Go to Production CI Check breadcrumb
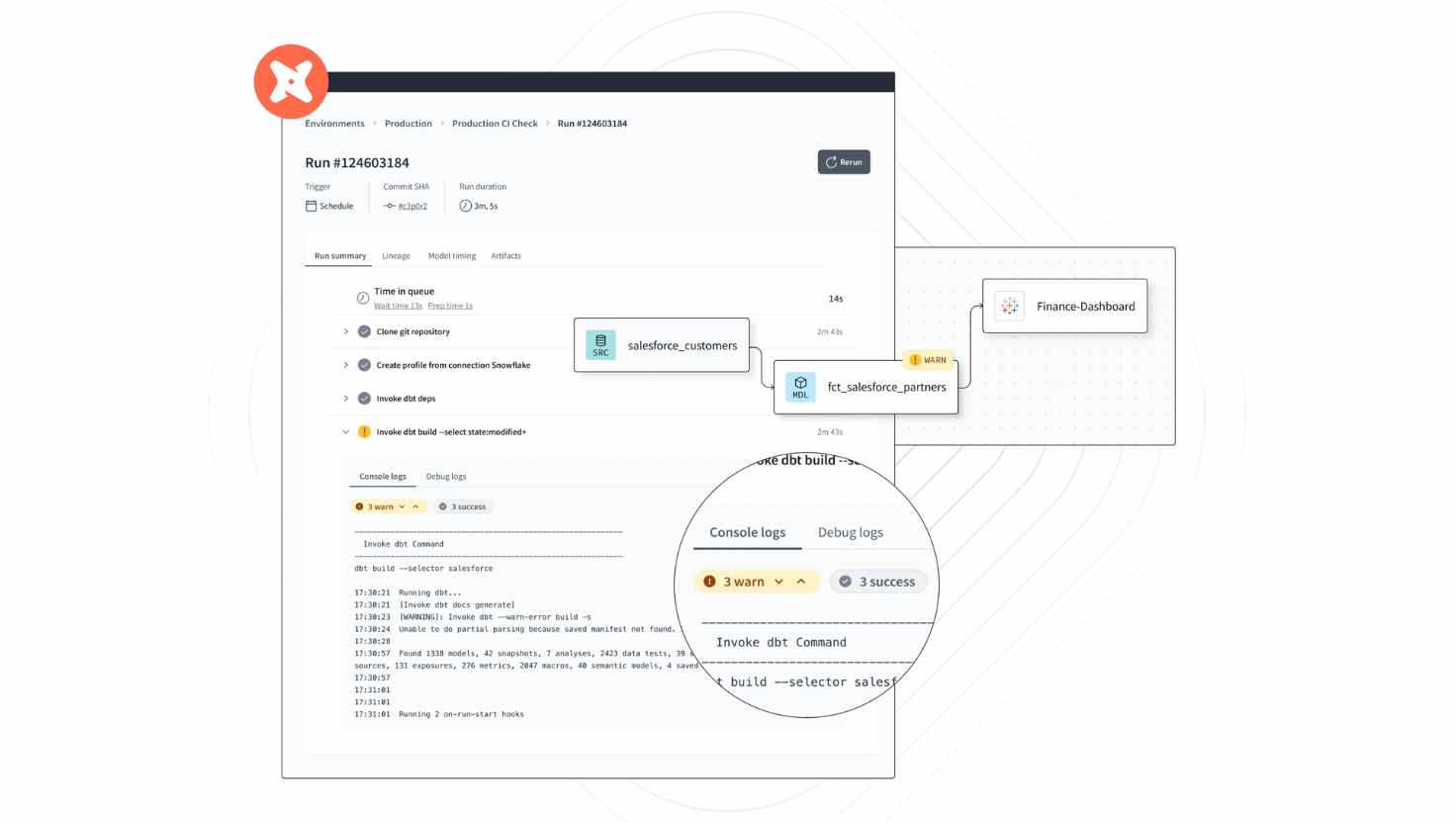Viewport: 1456px width, 823px height. pos(495,124)
